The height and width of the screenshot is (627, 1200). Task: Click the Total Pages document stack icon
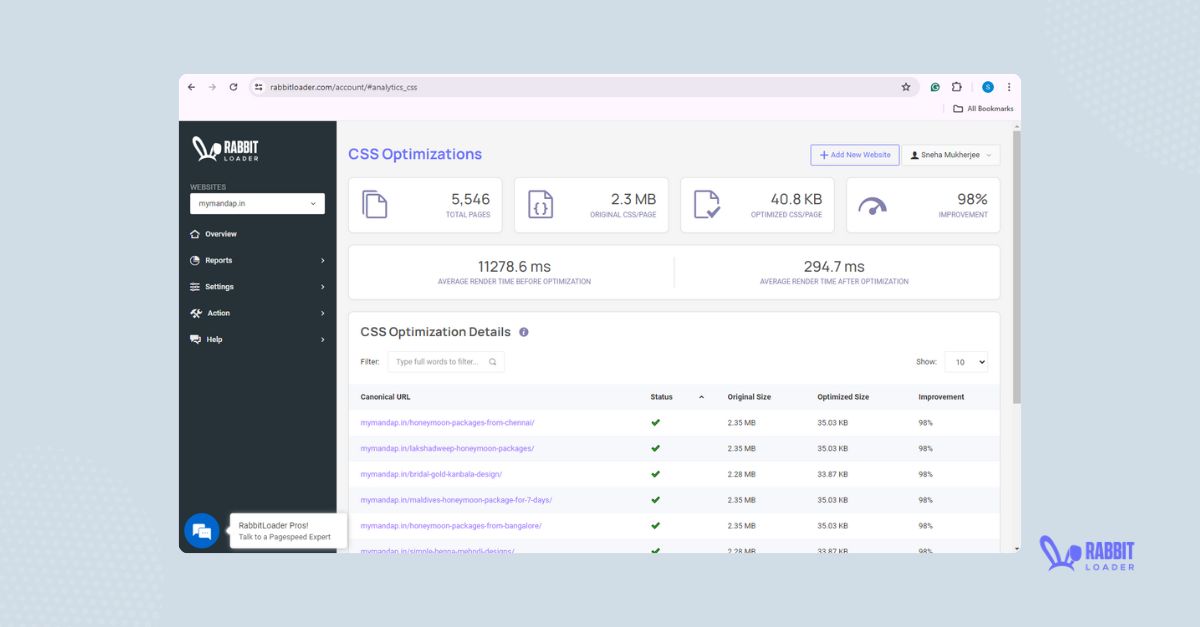point(374,204)
